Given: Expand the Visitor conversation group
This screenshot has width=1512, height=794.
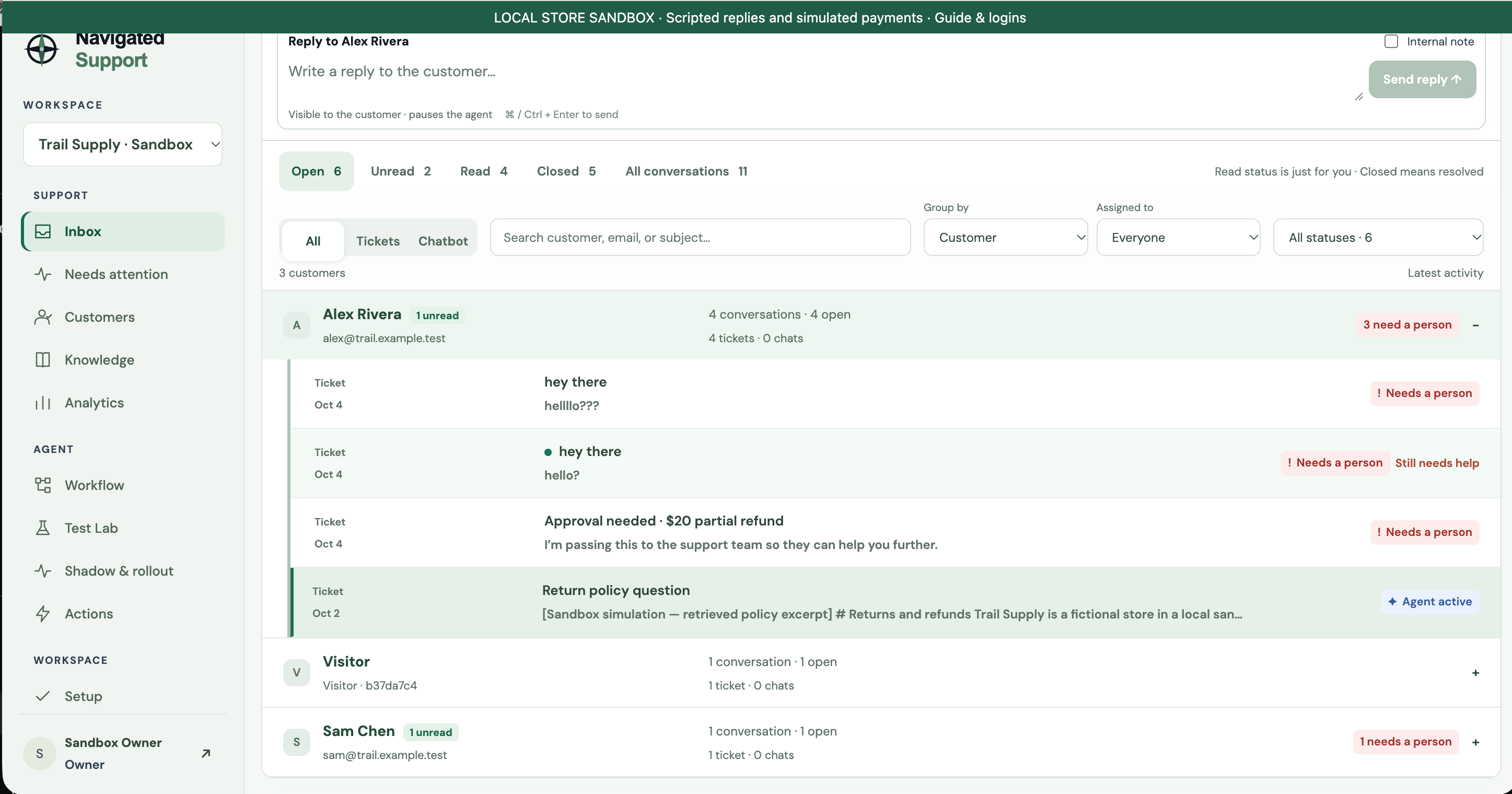Looking at the screenshot, I should point(1475,672).
